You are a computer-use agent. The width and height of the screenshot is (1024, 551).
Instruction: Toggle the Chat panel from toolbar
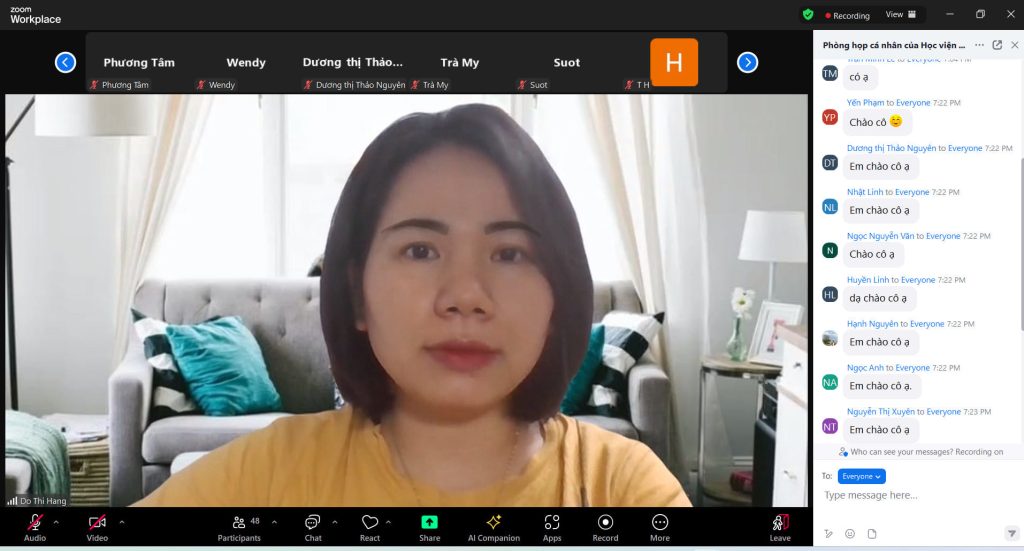click(313, 525)
